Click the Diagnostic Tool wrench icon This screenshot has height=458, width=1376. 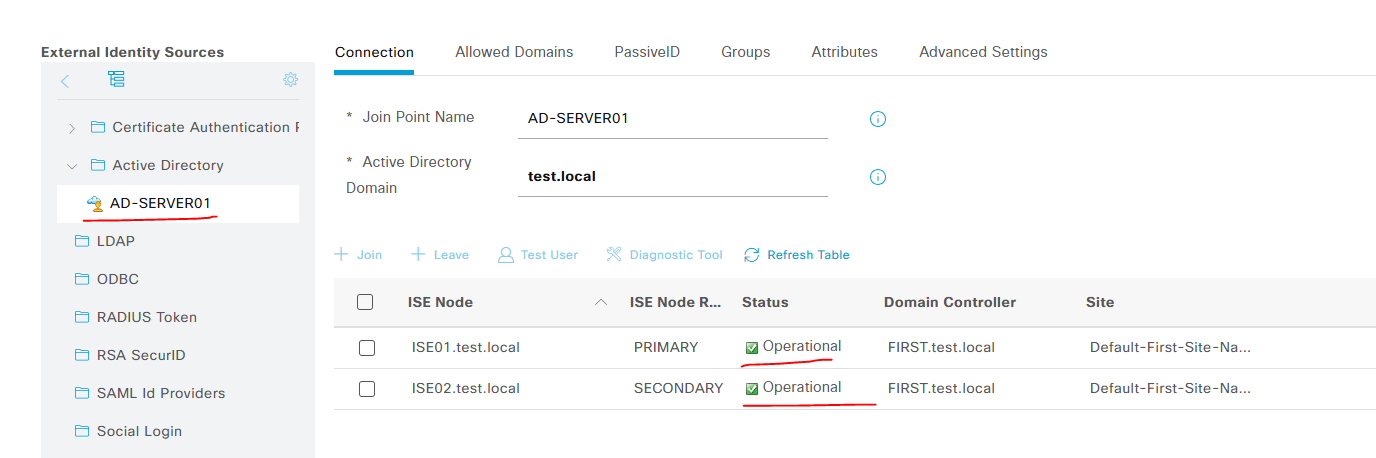click(614, 255)
